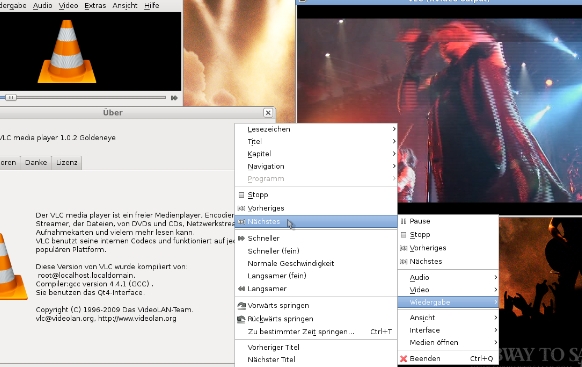This screenshot has width=582, height=367.
Task: Close the Über dialog
Action: (x=268, y=113)
